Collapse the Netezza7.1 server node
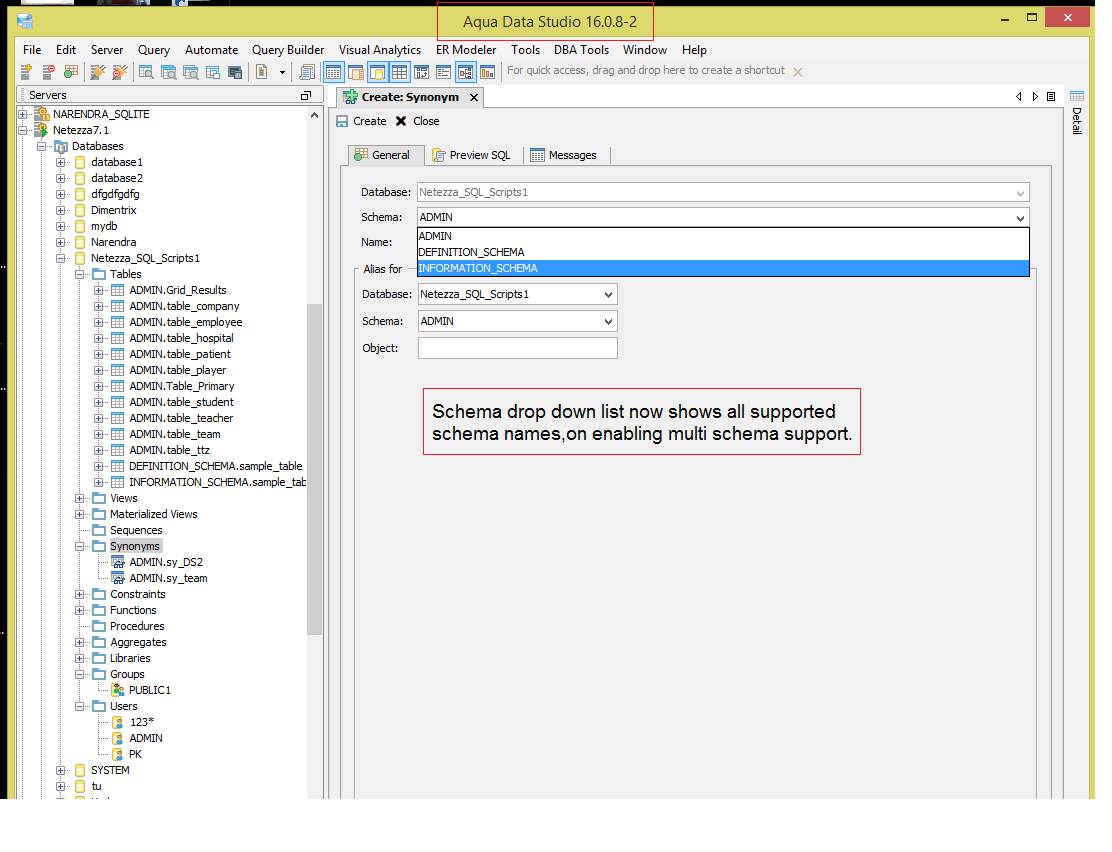1112x852 pixels. pyautogui.click(x=23, y=131)
